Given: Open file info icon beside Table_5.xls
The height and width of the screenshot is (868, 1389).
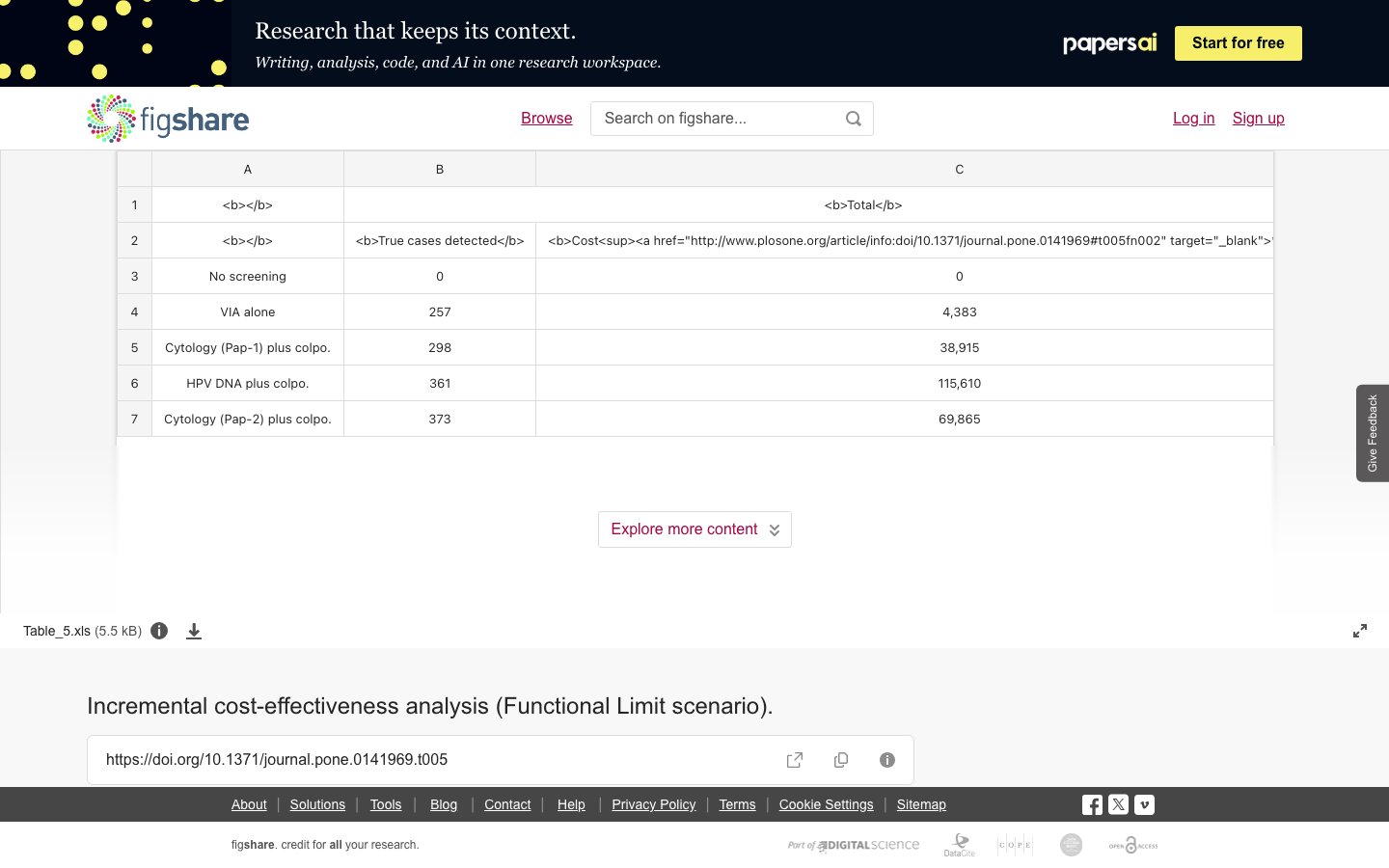Looking at the screenshot, I should [159, 631].
